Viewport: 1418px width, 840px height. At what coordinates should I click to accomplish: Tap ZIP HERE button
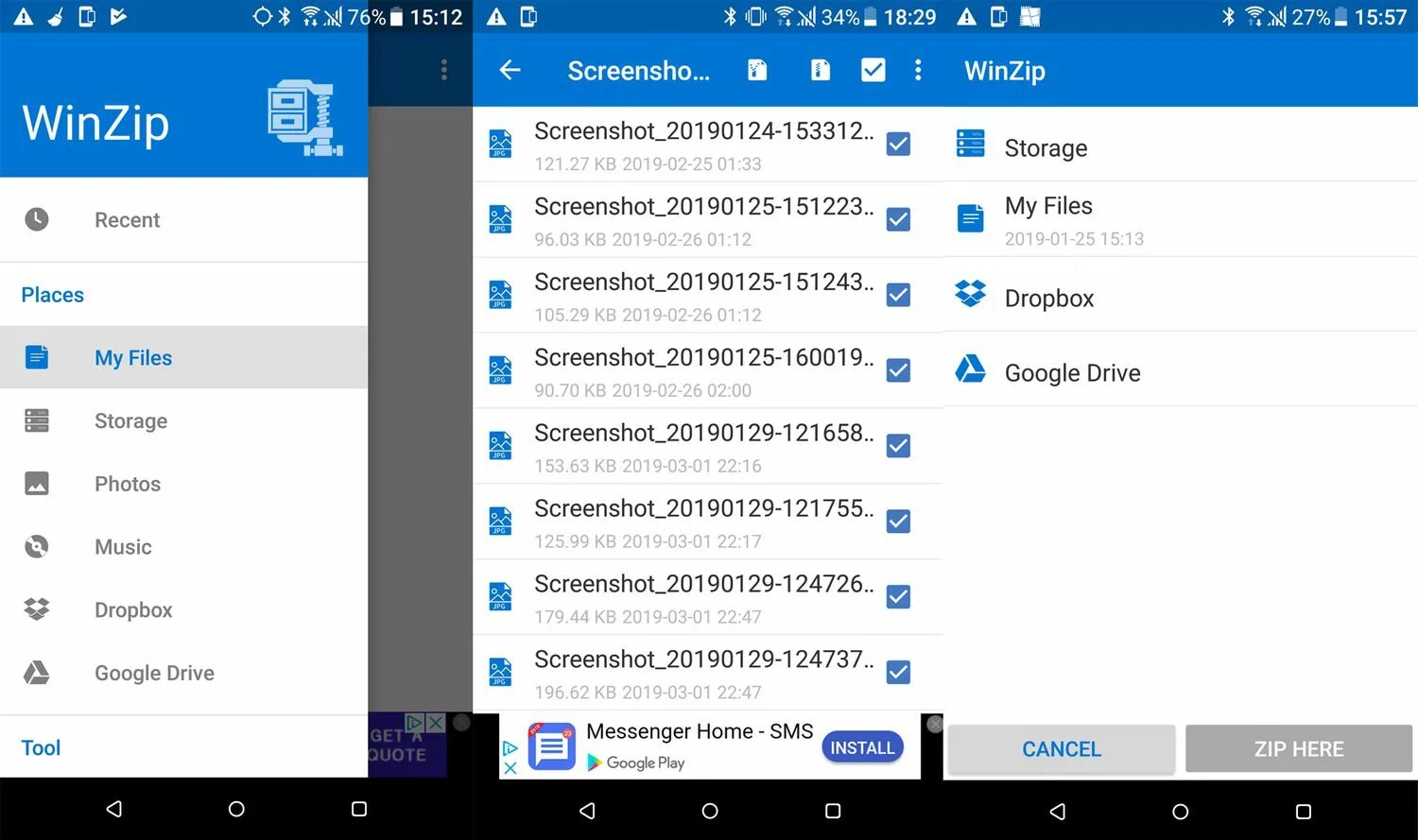click(1299, 749)
